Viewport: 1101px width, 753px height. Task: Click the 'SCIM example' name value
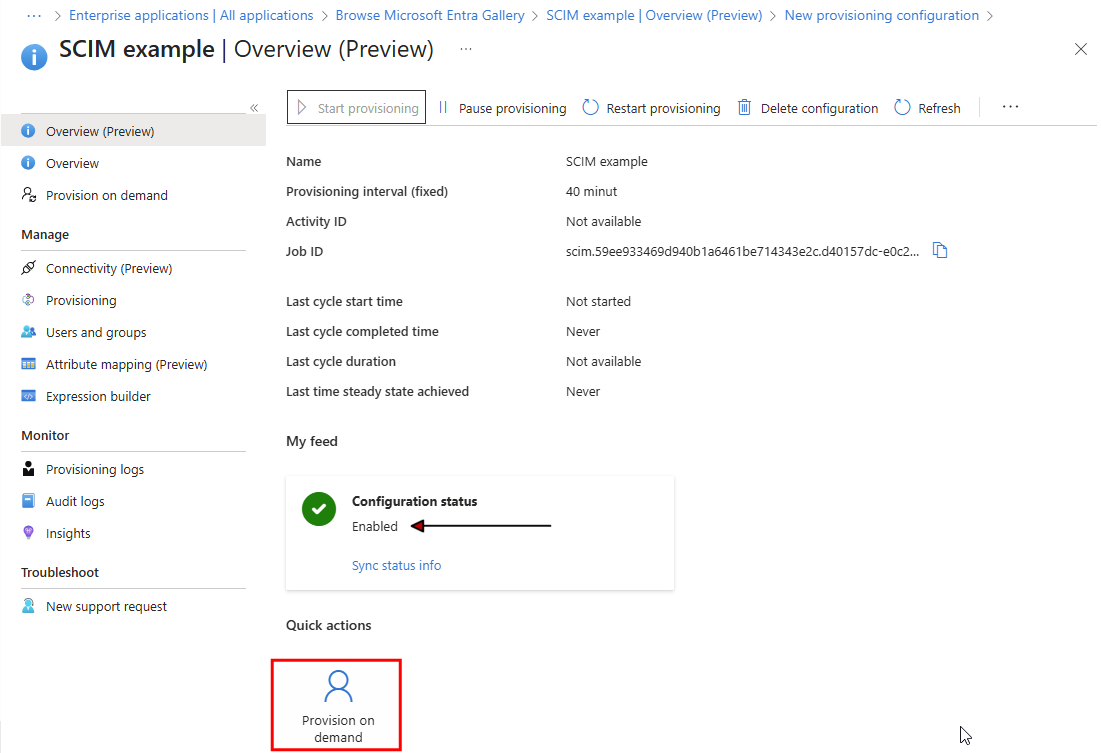607,162
